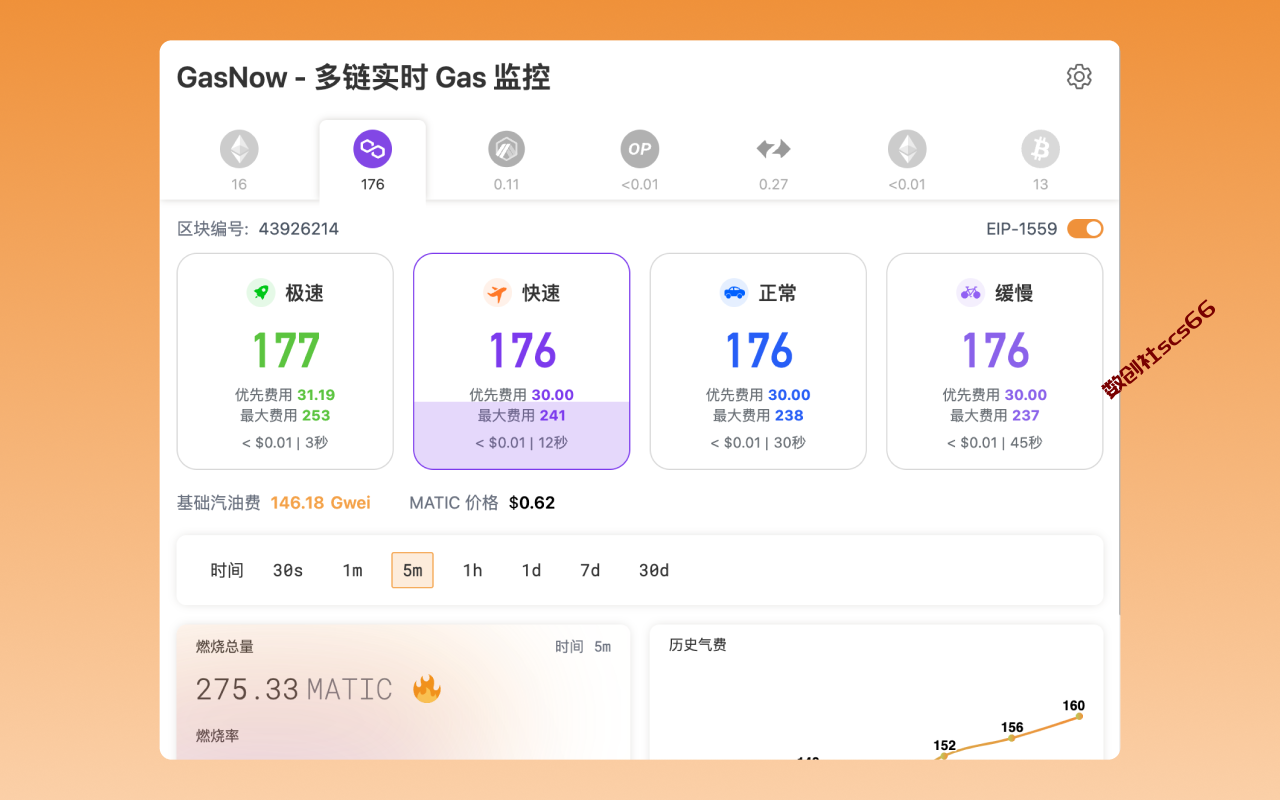Screen dimensions: 1280x800
Task: Choose the 5m time range
Action: coord(412,570)
